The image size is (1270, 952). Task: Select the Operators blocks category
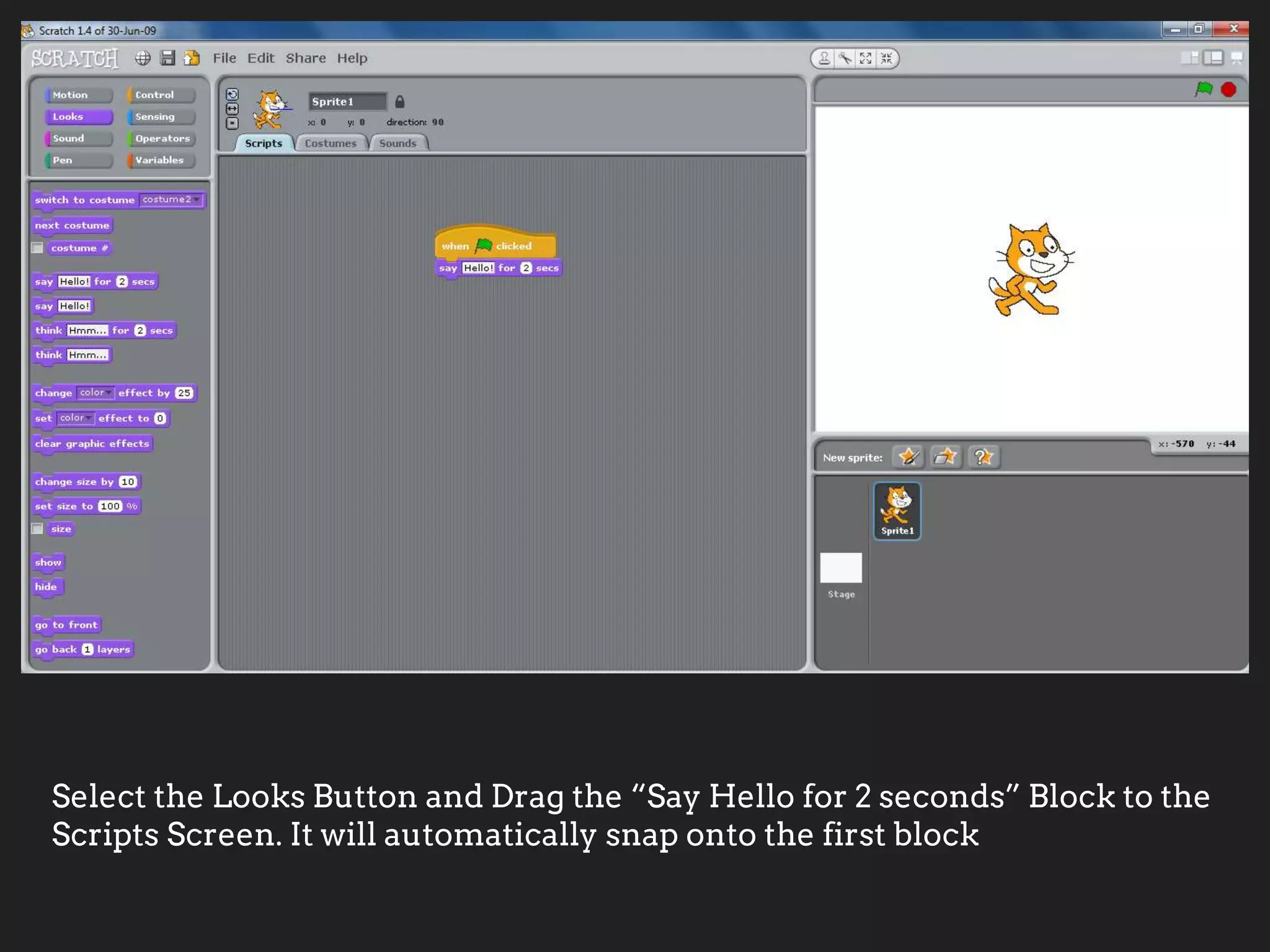click(x=161, y=138)
